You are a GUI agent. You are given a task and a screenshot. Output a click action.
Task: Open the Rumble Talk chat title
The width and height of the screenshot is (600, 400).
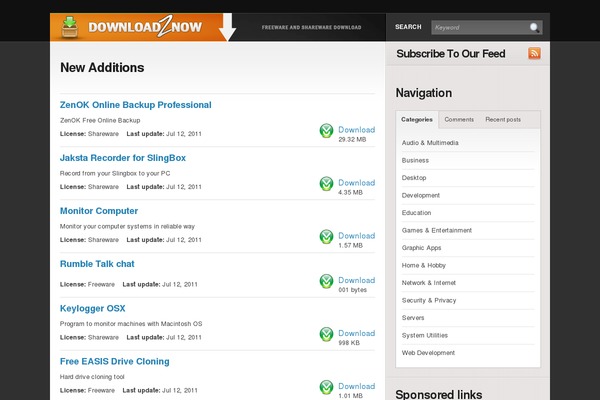(x=97, y=264)
